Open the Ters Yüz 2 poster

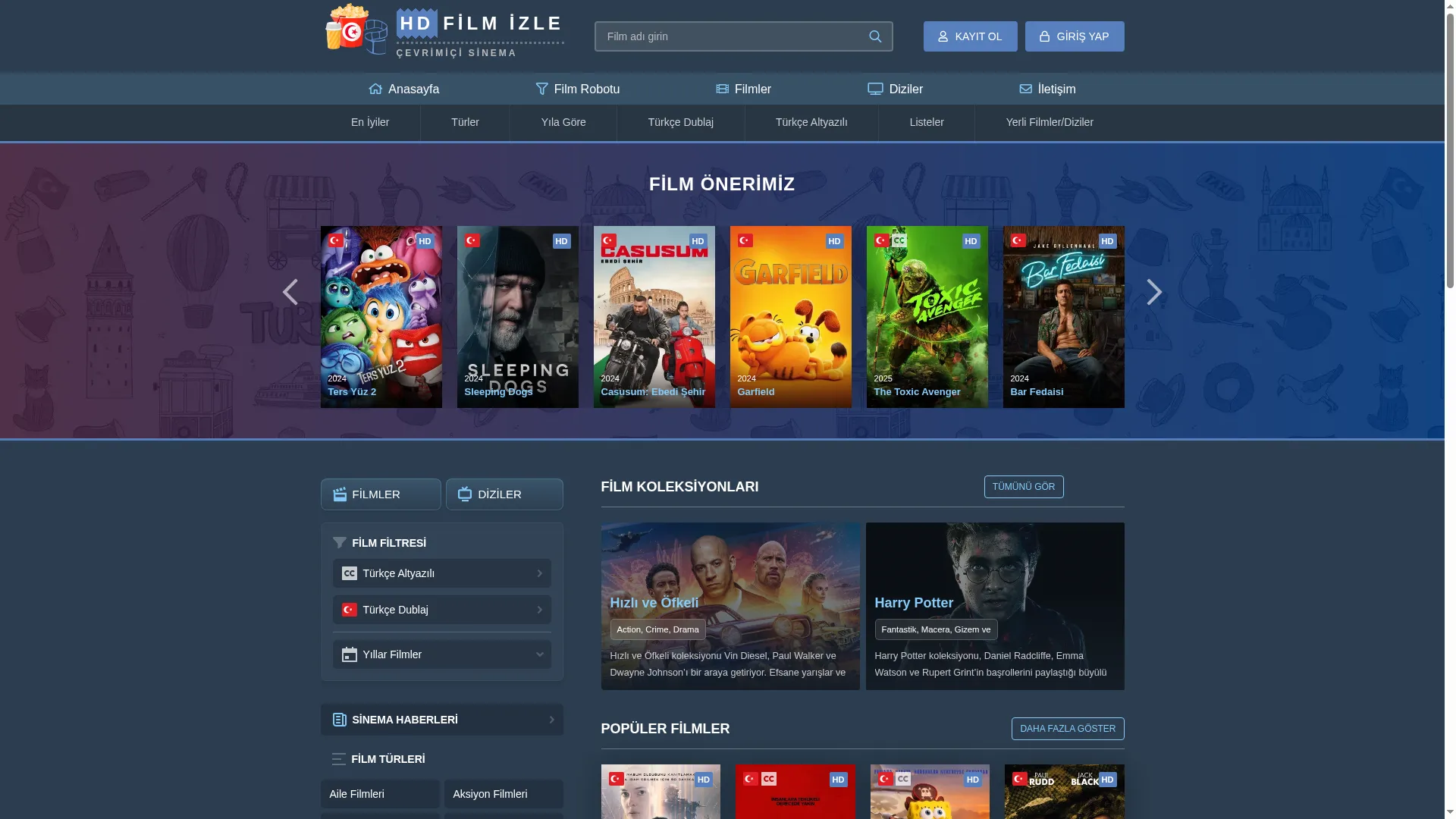[x=381, y=317]
